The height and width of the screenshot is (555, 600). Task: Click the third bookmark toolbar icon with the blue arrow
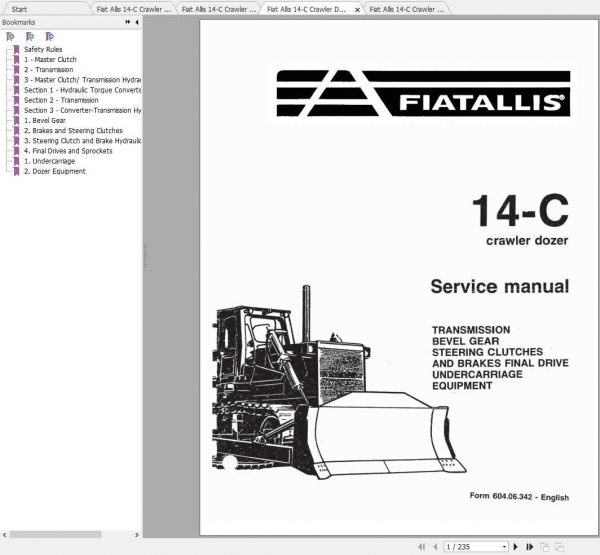coord(49,37)
